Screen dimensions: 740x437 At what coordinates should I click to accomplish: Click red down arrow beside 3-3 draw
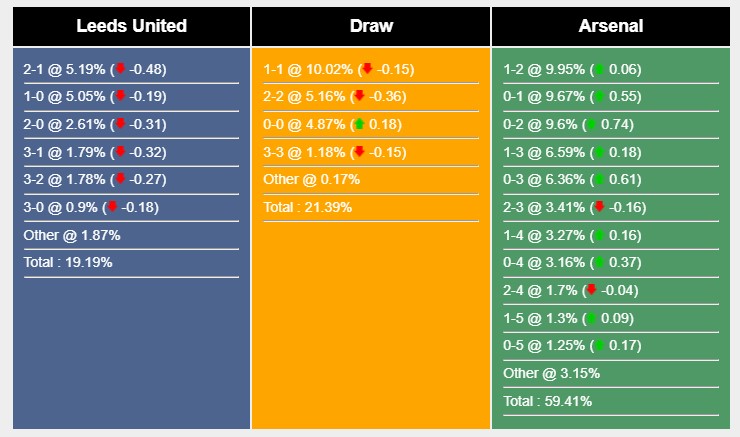[x=359, y=152]
